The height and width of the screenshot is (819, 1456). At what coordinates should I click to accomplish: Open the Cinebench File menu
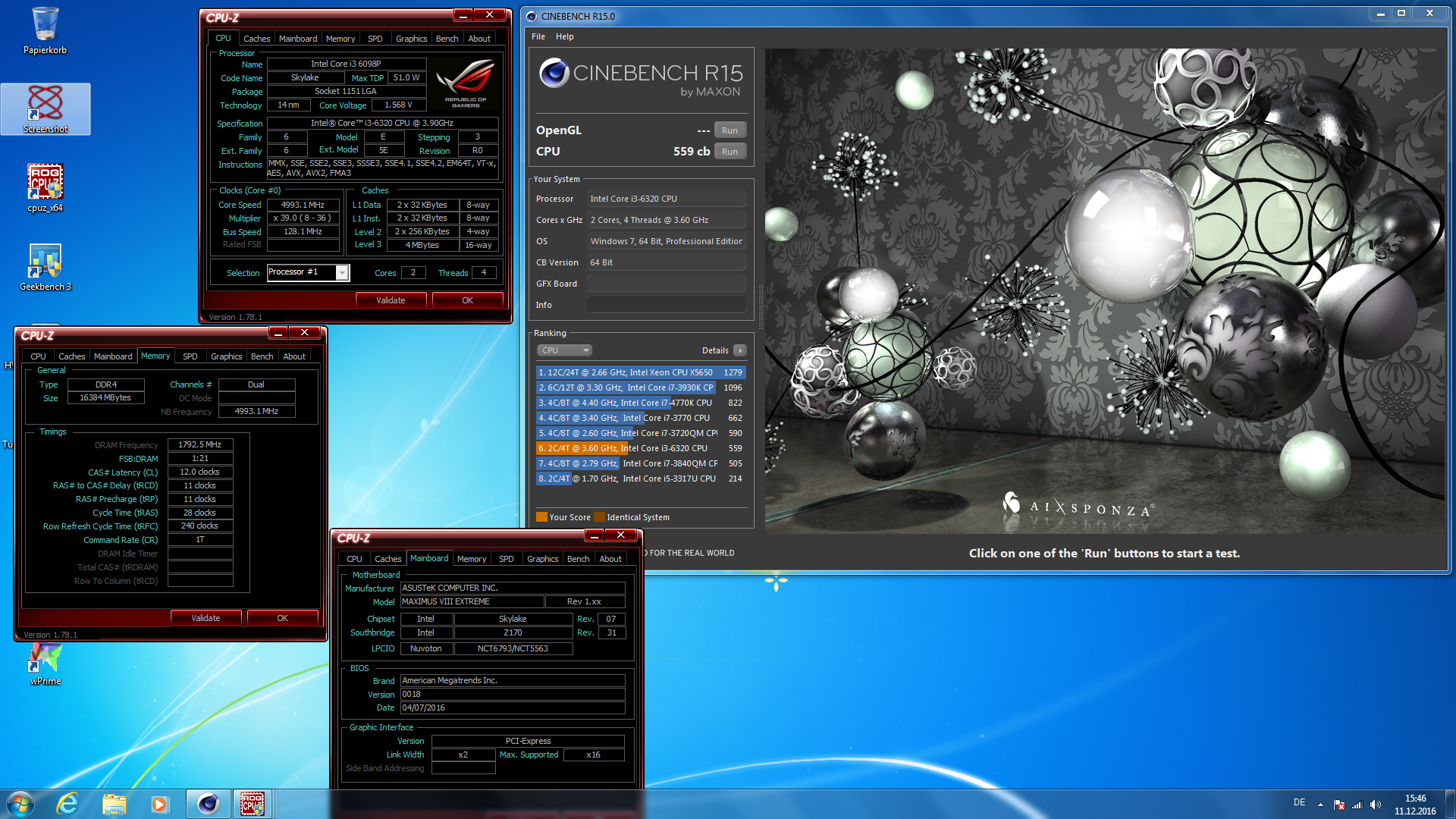(x=538, y=36)
